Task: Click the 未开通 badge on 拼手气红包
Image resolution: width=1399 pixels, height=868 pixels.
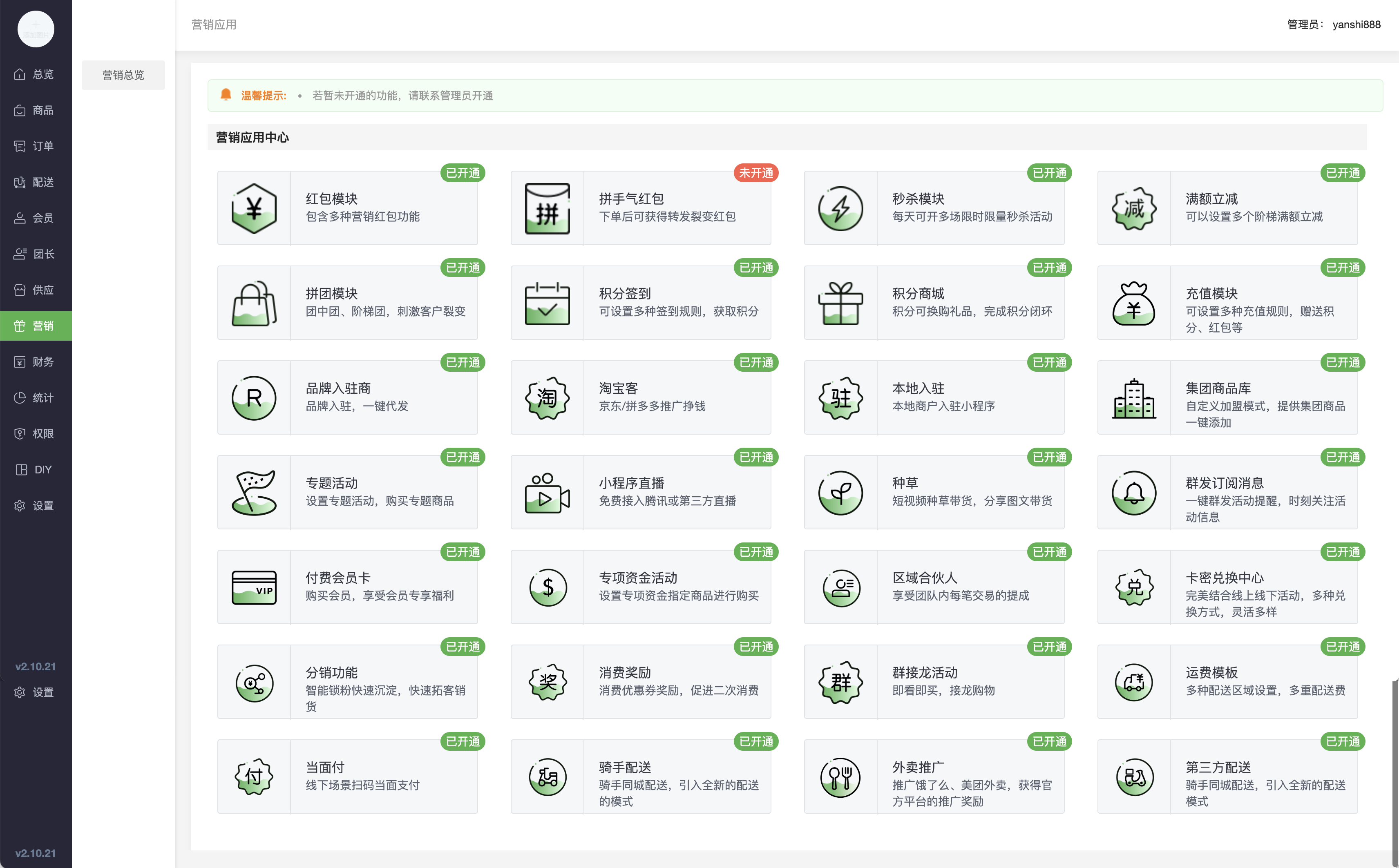Action: [x=755, y=173]
